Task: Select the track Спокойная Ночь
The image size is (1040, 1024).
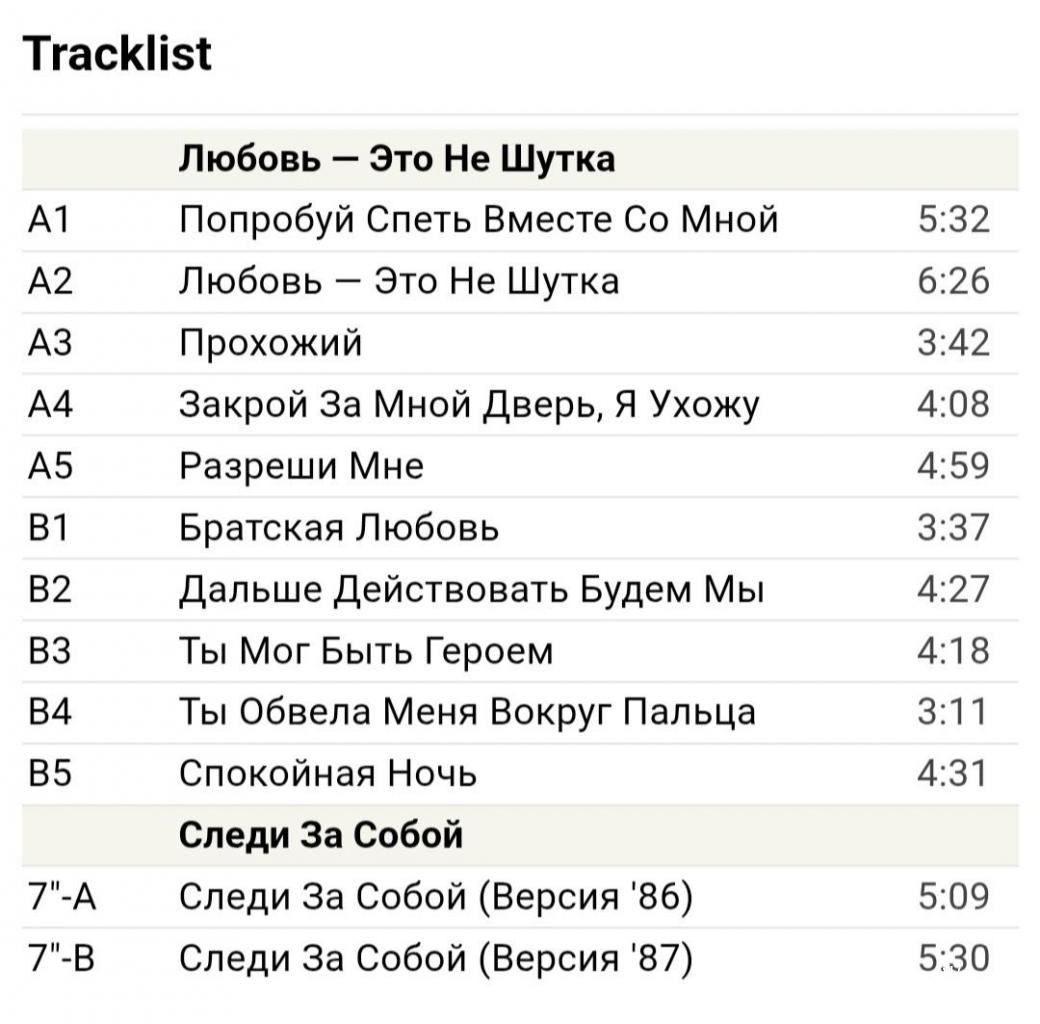Action: coord(328,773)
